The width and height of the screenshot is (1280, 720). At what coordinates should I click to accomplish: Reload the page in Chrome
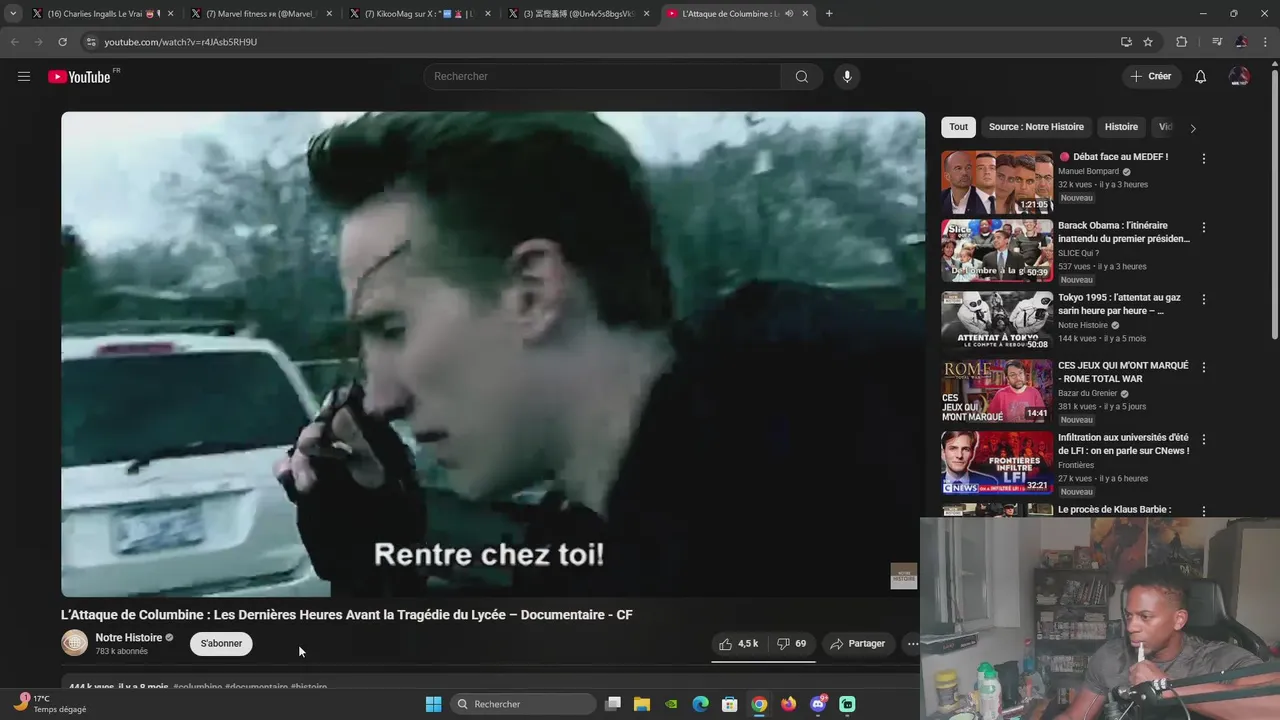tap(63, 42)
